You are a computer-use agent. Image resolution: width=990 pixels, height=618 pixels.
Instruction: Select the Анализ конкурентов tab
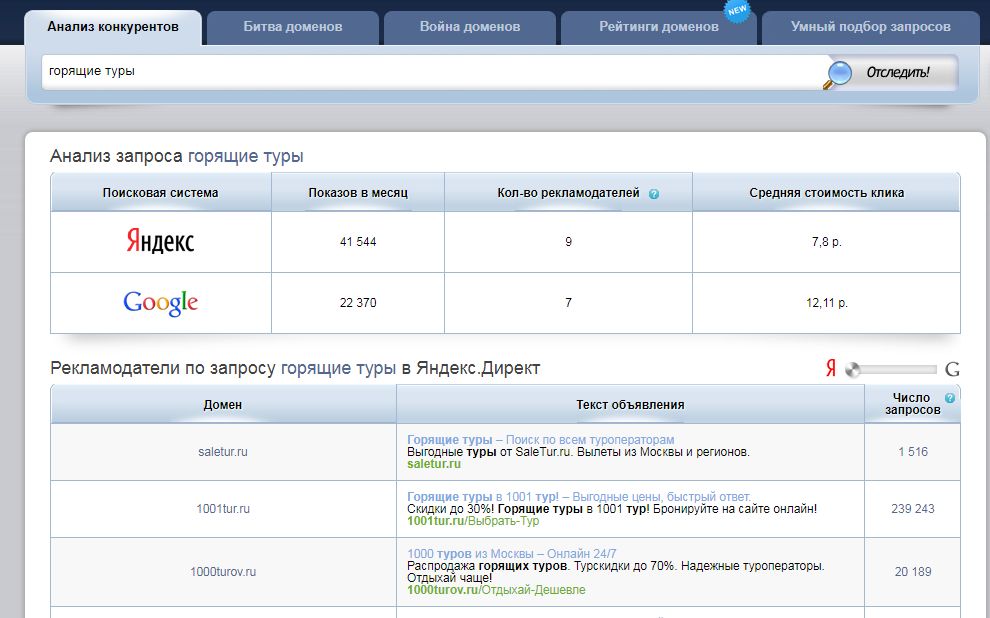pyautogui.click(x=113, y=27)
